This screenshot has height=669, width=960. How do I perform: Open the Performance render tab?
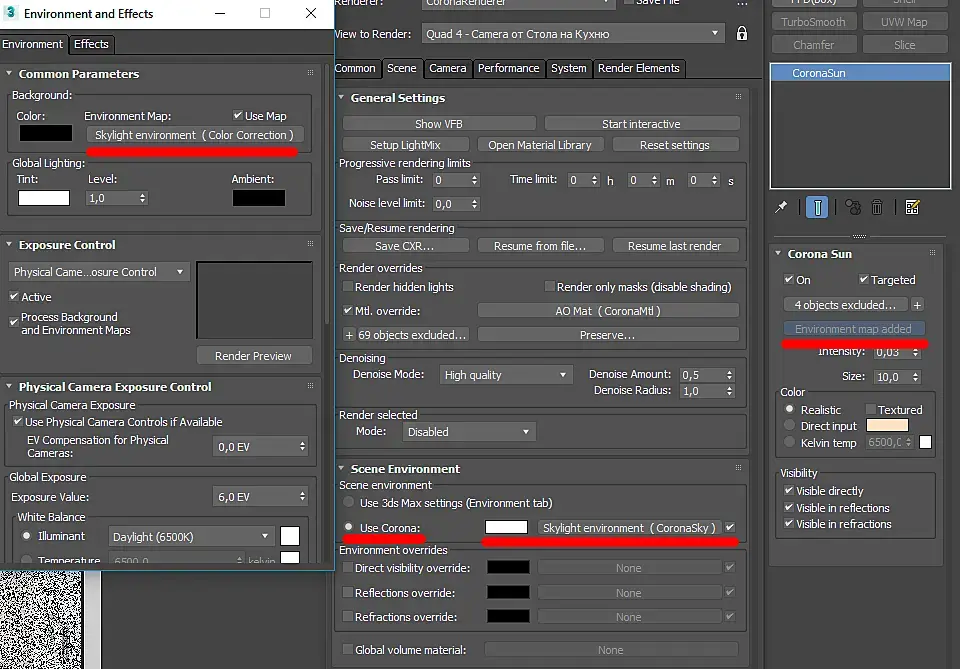[x=508, y=68]
